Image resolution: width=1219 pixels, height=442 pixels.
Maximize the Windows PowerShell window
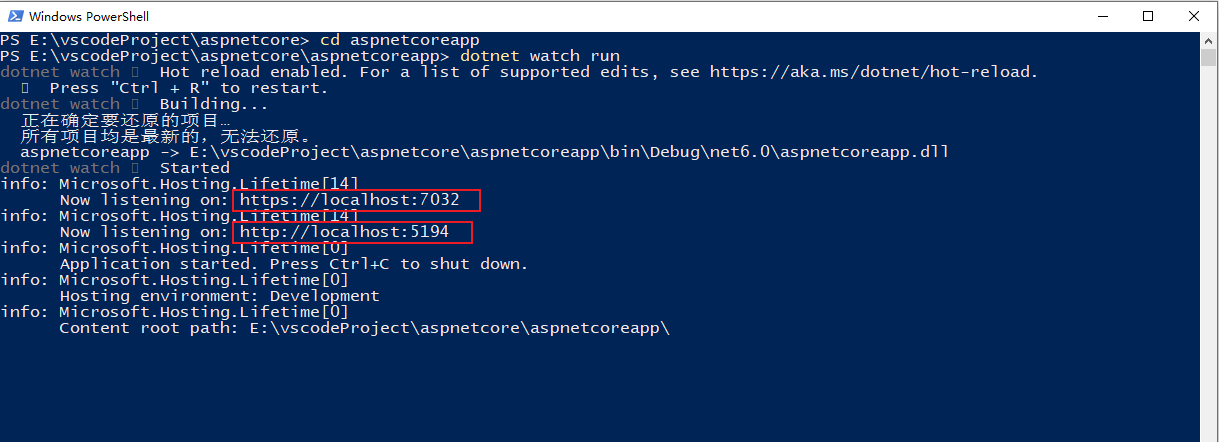click(1148, 16)
